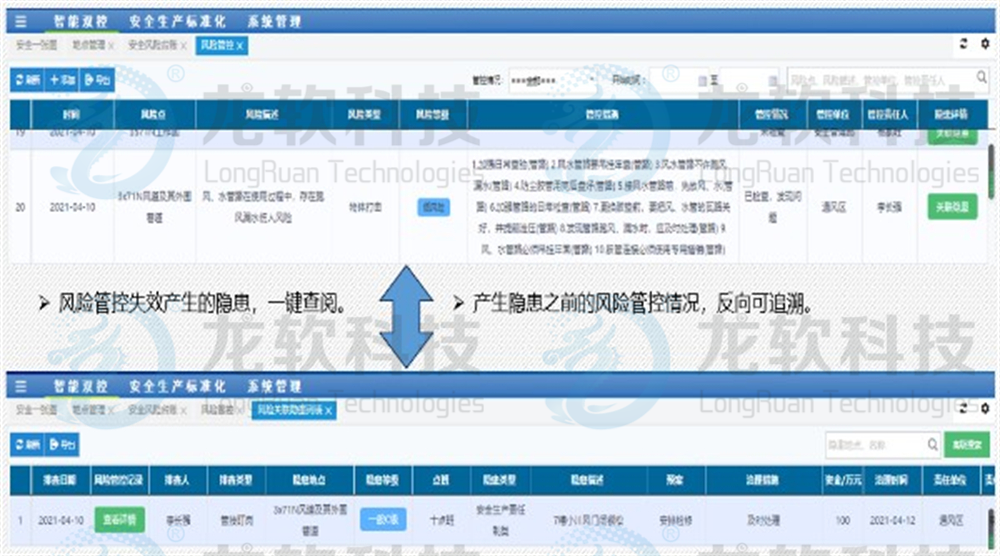This screenshot has height=556, width=1000.
Task: Open the hamburger menu in bottom panel
Action: [x=21, y=386]
